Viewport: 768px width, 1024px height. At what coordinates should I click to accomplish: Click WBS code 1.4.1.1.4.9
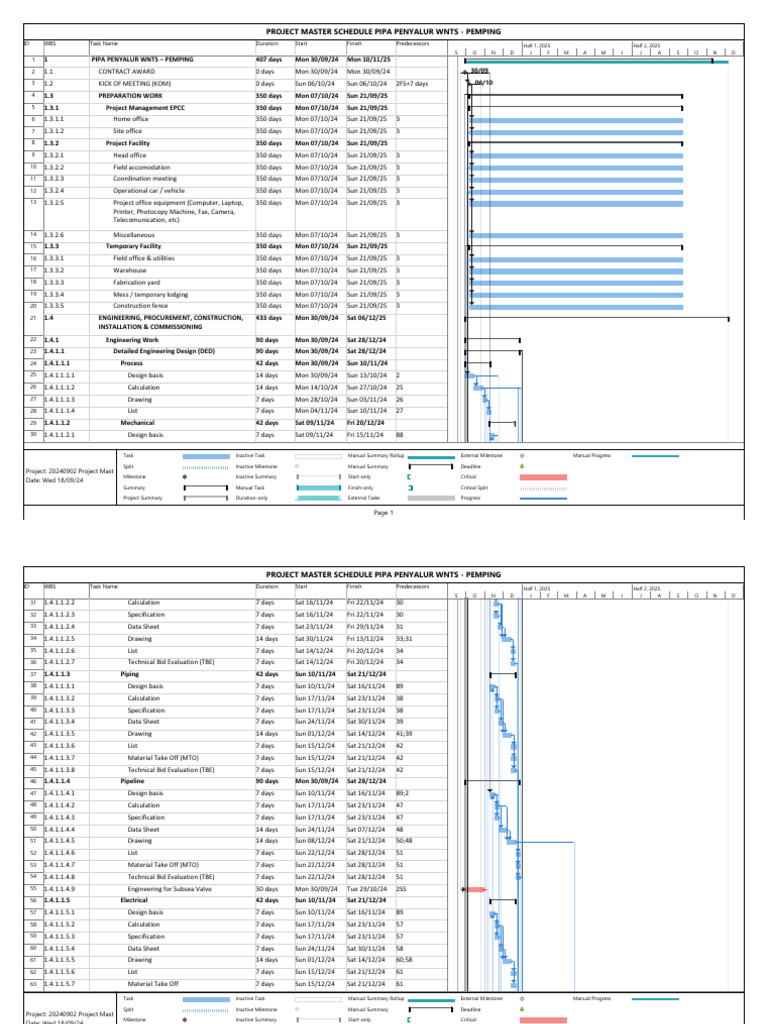coord(59,889)
